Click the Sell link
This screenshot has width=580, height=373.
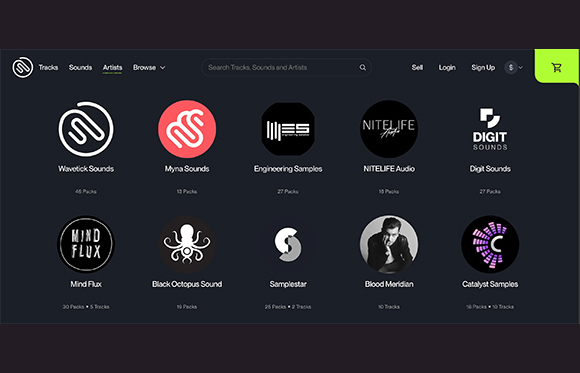pos(417,67)
